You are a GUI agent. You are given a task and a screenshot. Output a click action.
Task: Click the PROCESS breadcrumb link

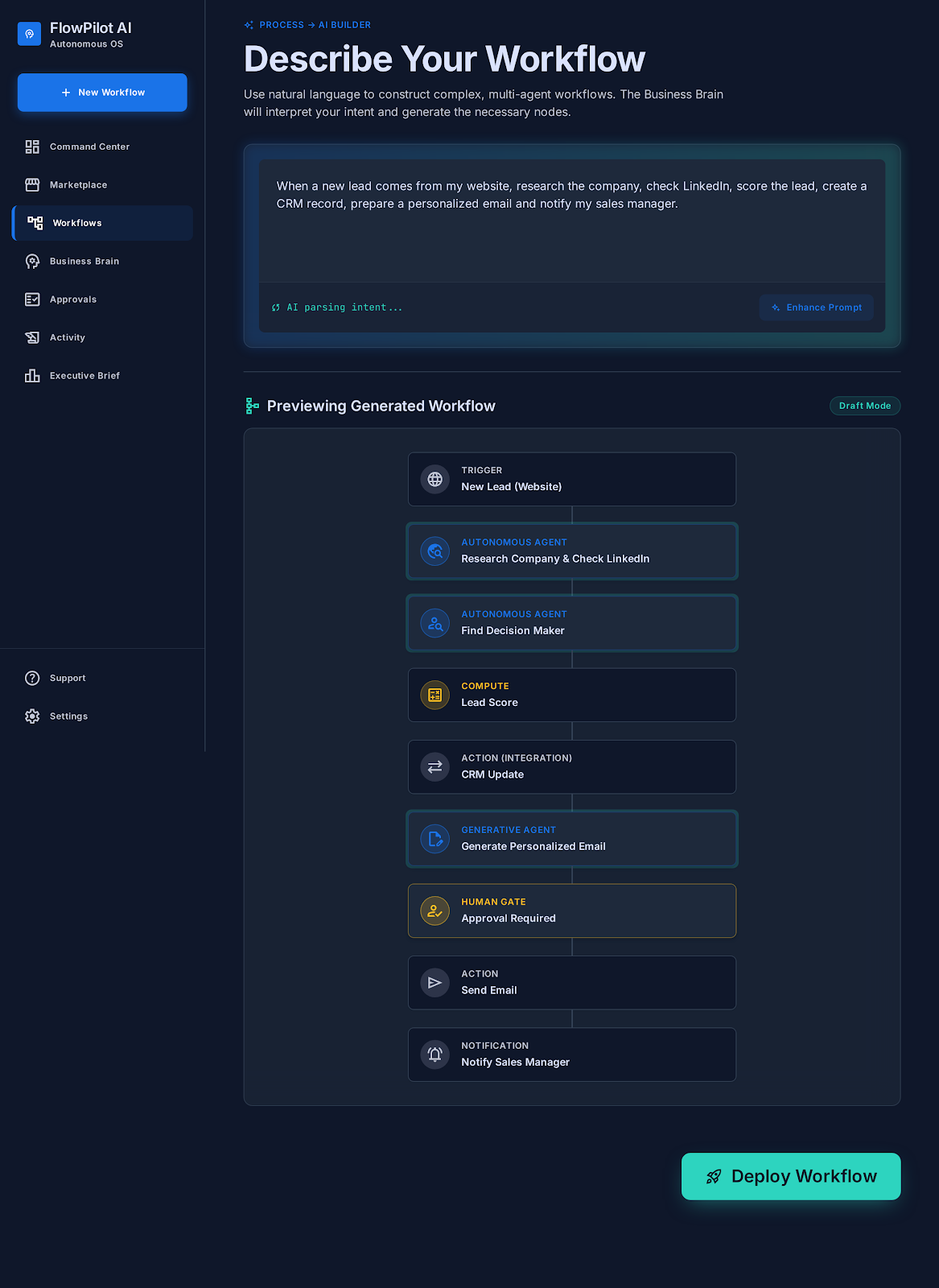[x=282, y=25]
